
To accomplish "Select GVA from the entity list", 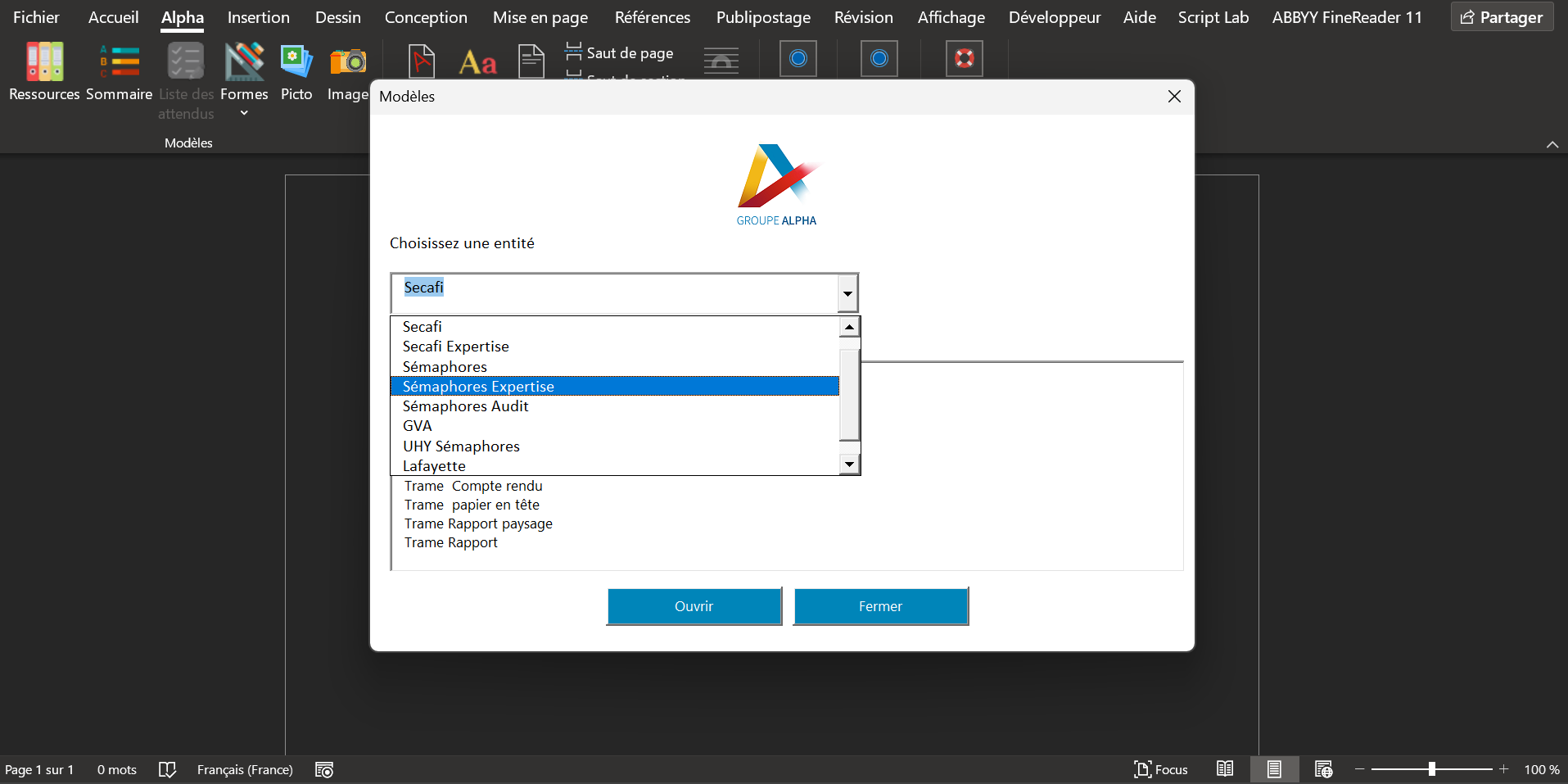I will (x=615, y=426).
